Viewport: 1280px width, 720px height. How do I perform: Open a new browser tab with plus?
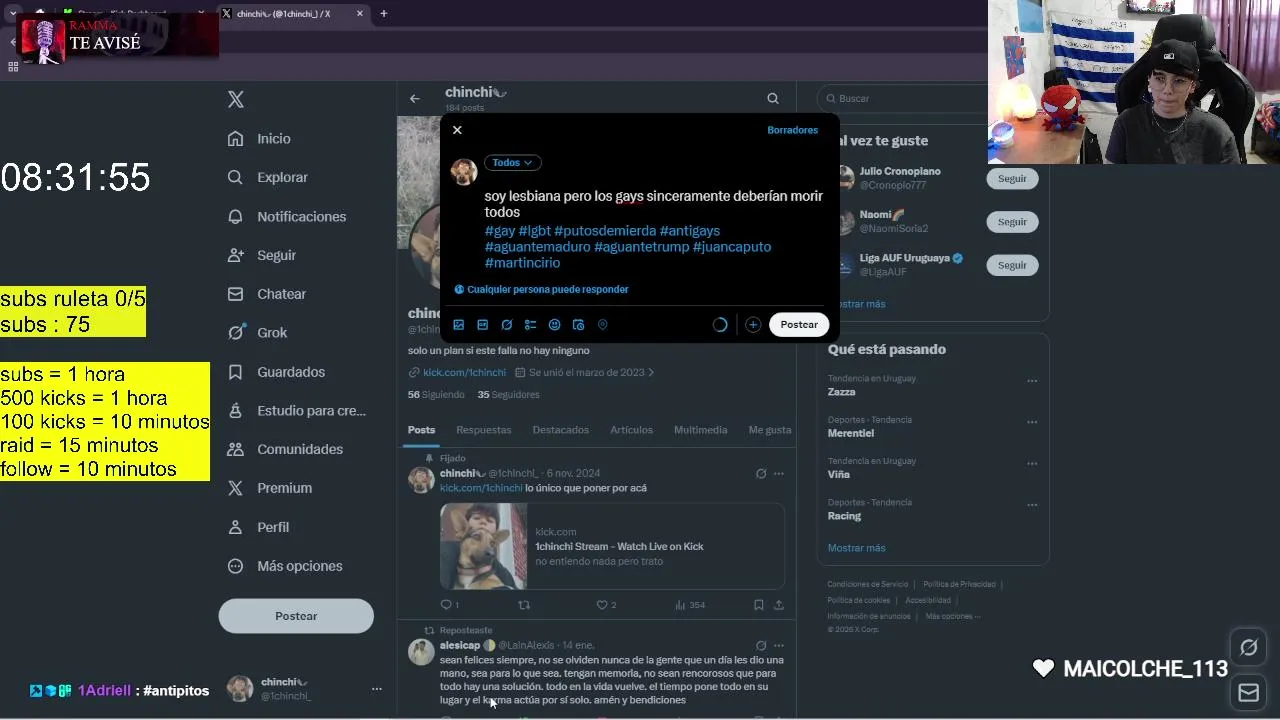pyautogui.click(x=383, y=13)
